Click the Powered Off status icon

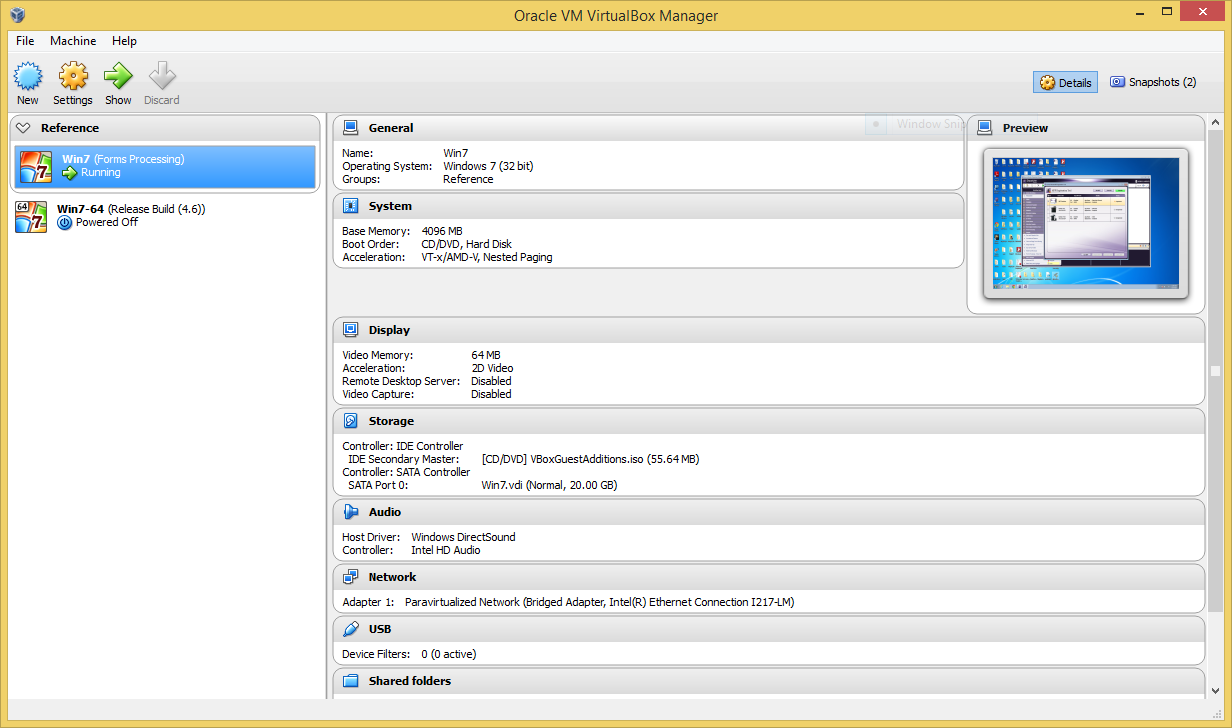(x=65, y=223)
